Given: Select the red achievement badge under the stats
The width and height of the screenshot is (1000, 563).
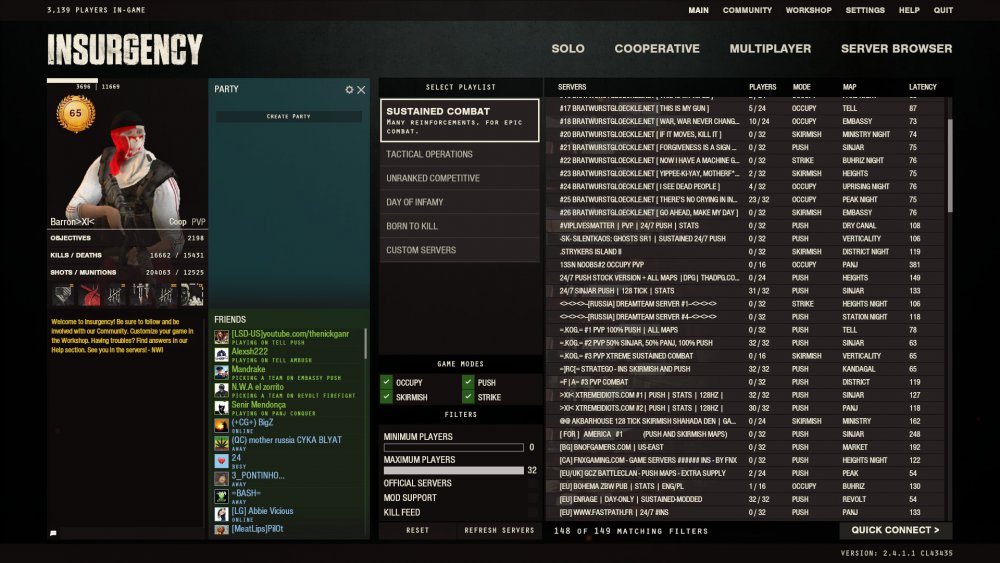Looking at the screenshot, I should (x=89, y=295).
